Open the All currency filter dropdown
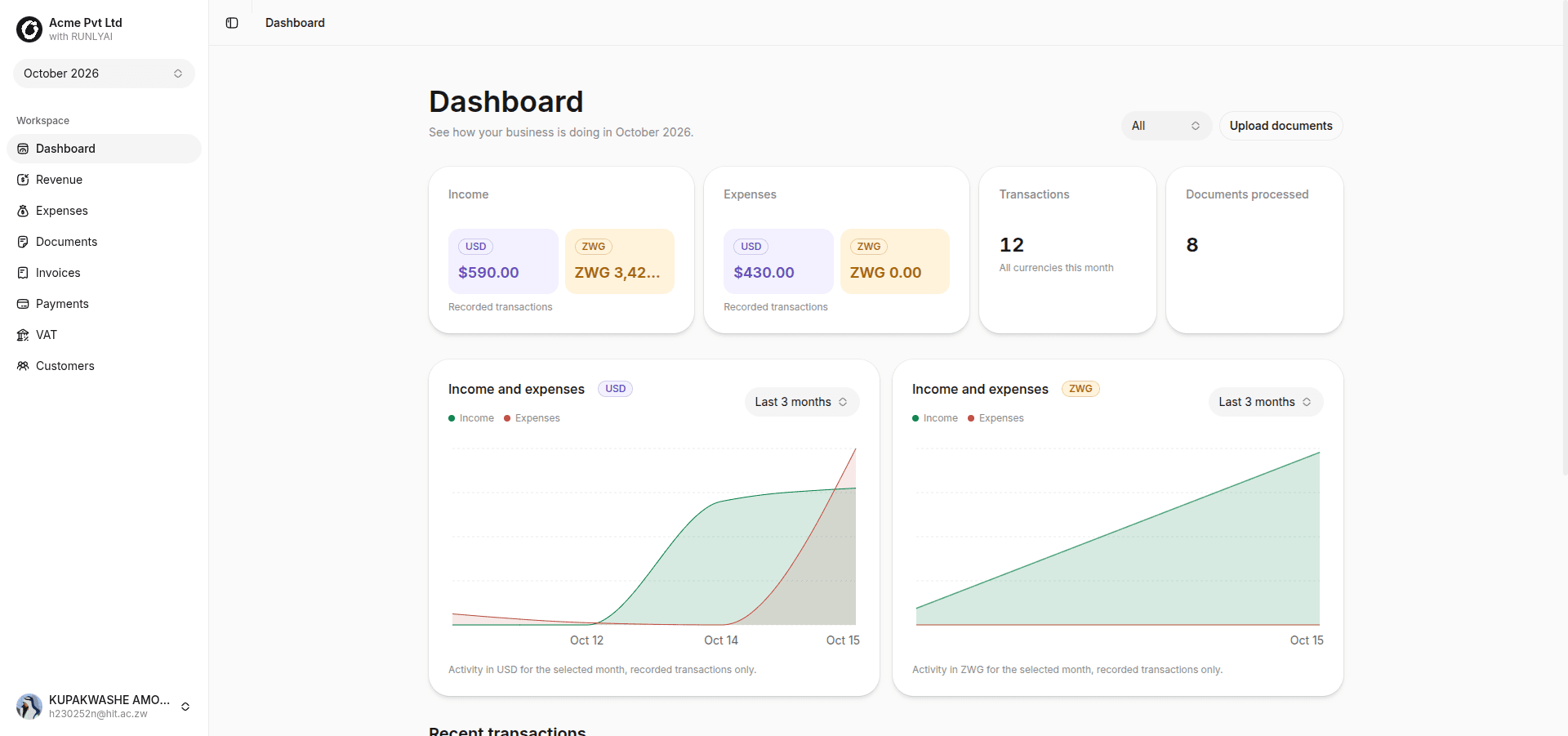The width and height of the screenshot is (1568, 736). coord(1166,126)
